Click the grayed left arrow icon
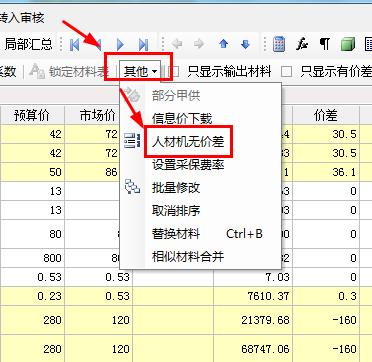The image size is (372, 362). [177, 44]
